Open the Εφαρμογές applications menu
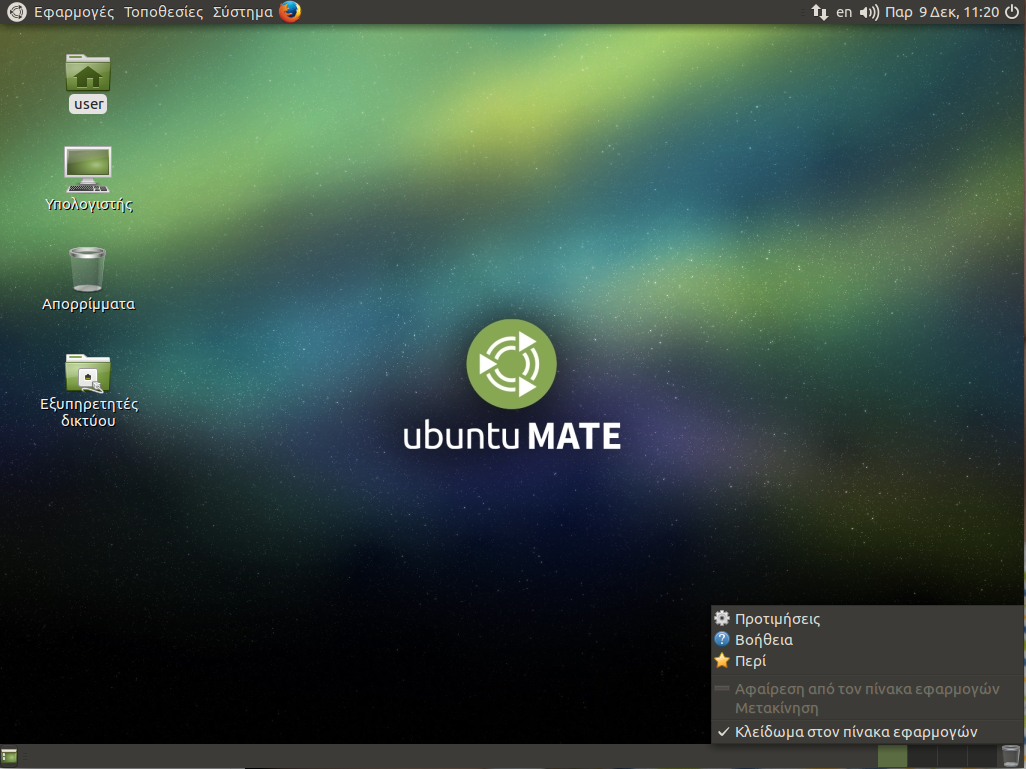The image size is (1026, 769). tap(74, 12)
